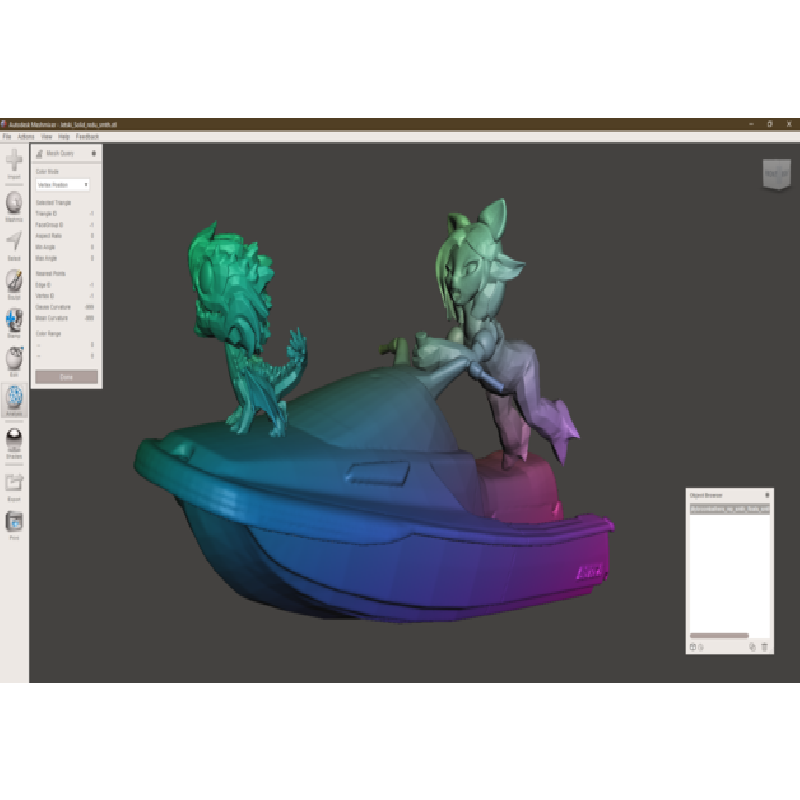Activate the Select tool
800x800 pixels.
point(14,245)
